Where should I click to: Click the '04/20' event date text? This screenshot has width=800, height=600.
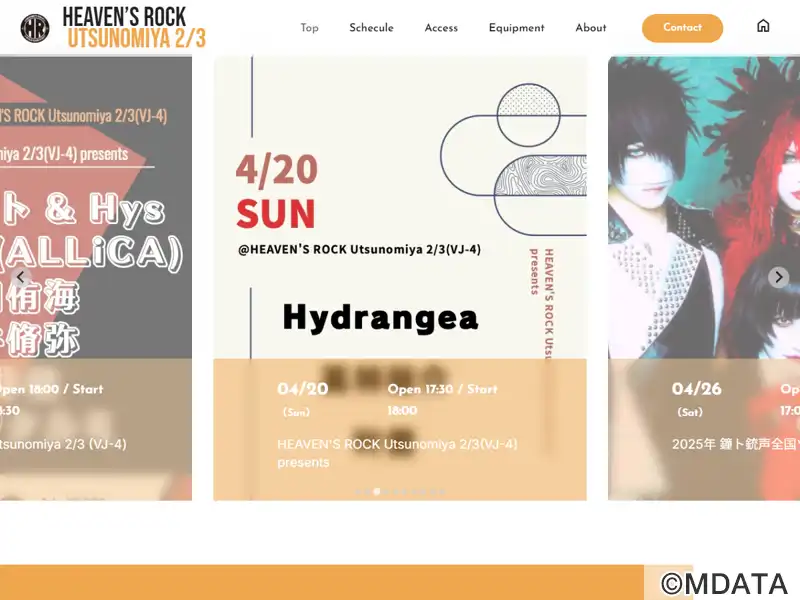coord(303,389)
